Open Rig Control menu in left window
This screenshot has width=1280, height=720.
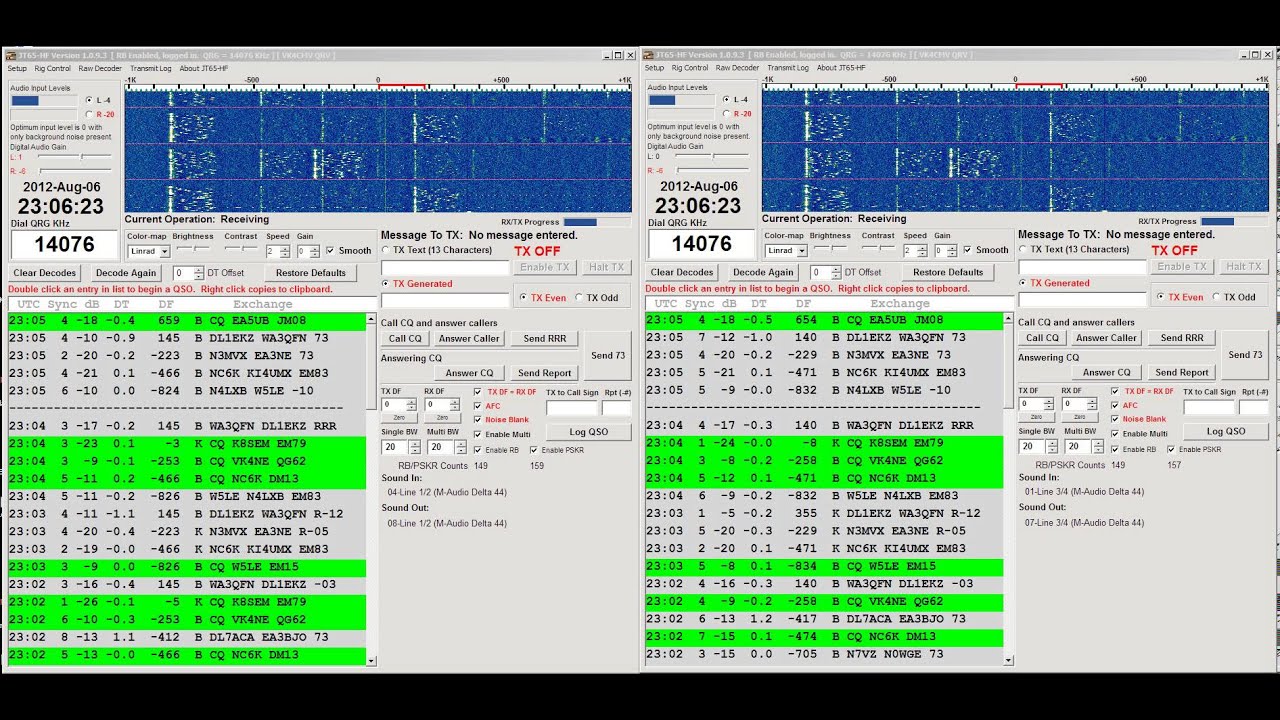pyautogui.click(x=52, y=68)
